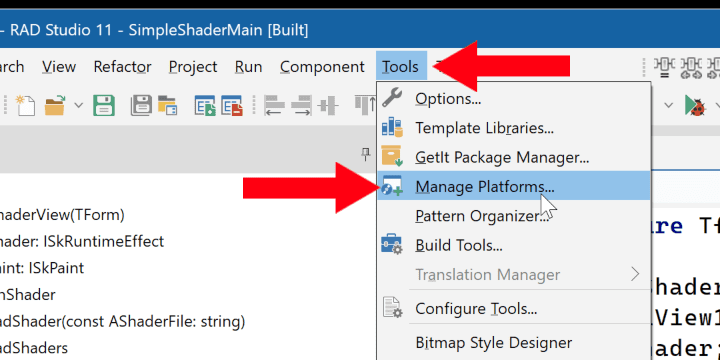Image resolution: width=720 pixels, height=360 pixels.
Task: Open the Run menu
Action: [x=248, y=67]
